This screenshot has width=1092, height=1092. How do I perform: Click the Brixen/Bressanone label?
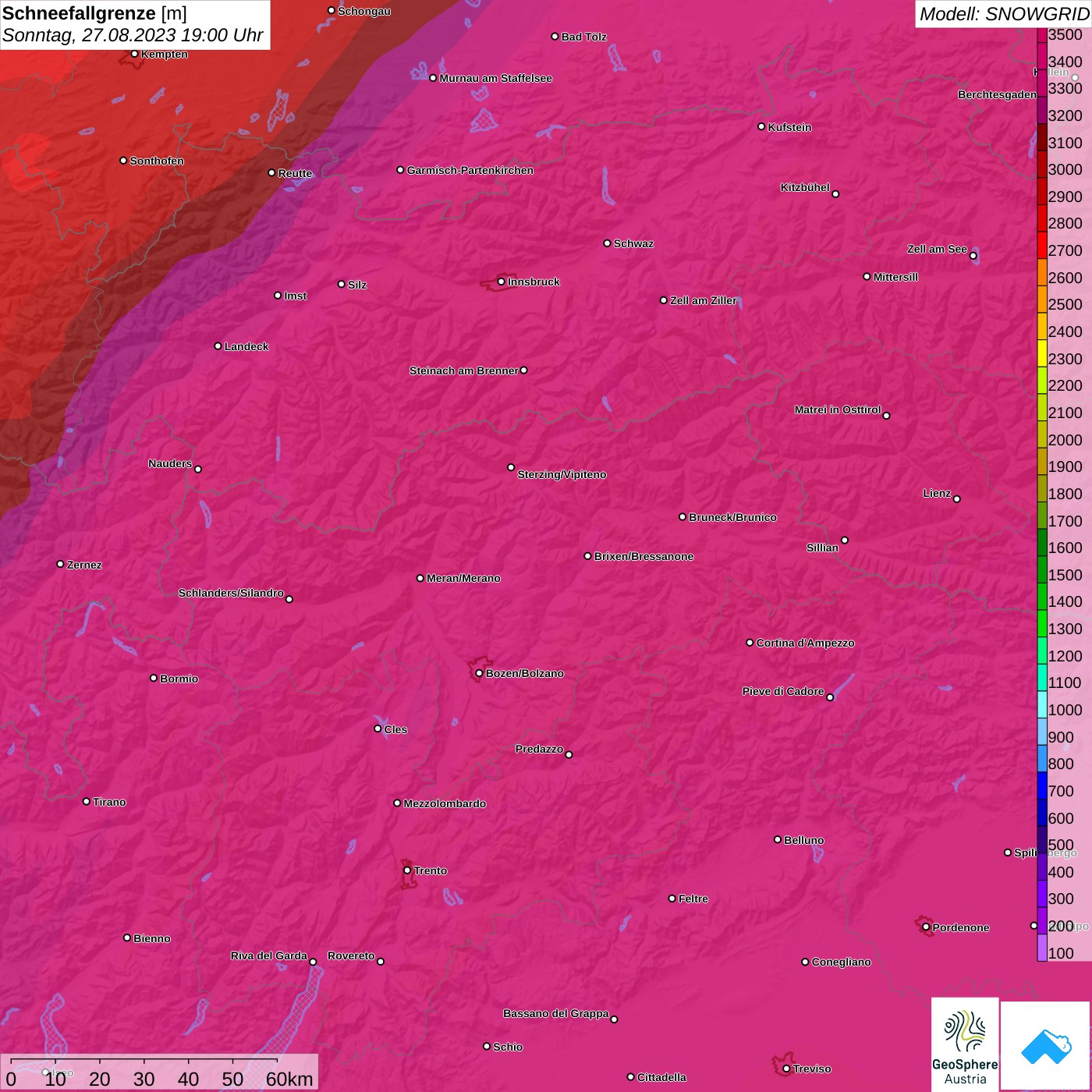(x=643, y=556)
